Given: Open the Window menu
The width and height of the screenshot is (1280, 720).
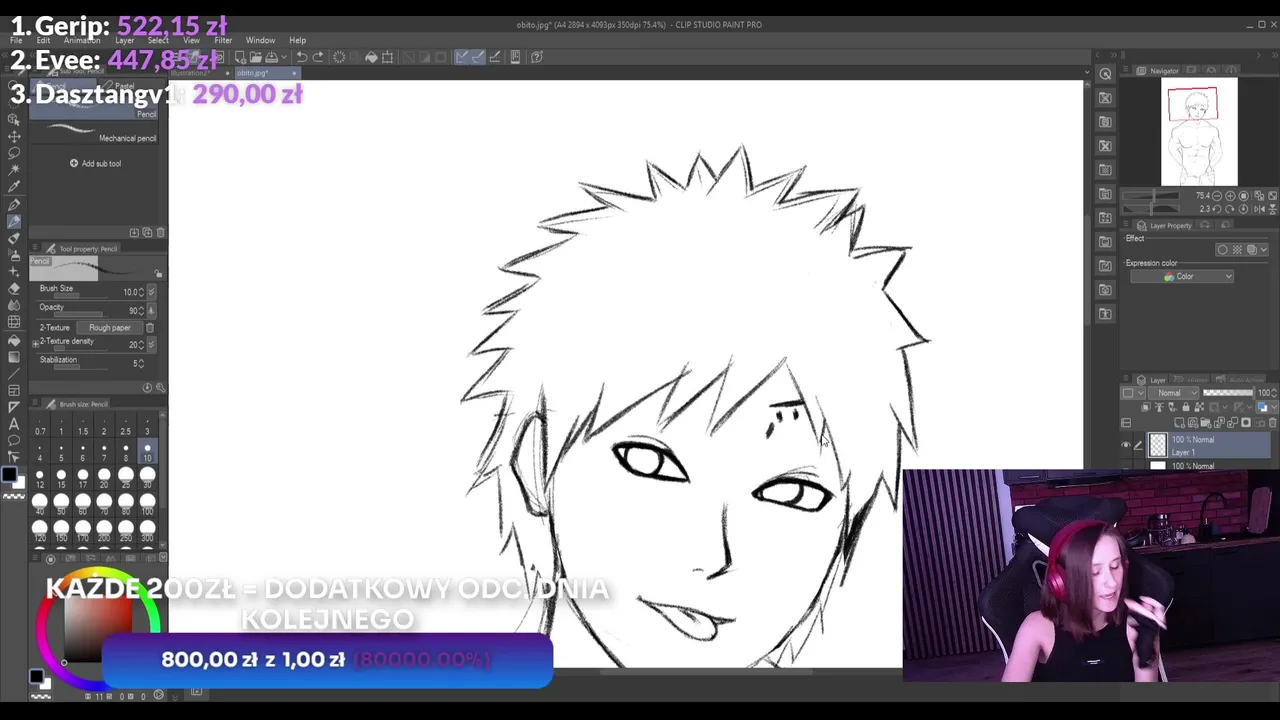Looking at the screenshot, I should tap(260, 40).
